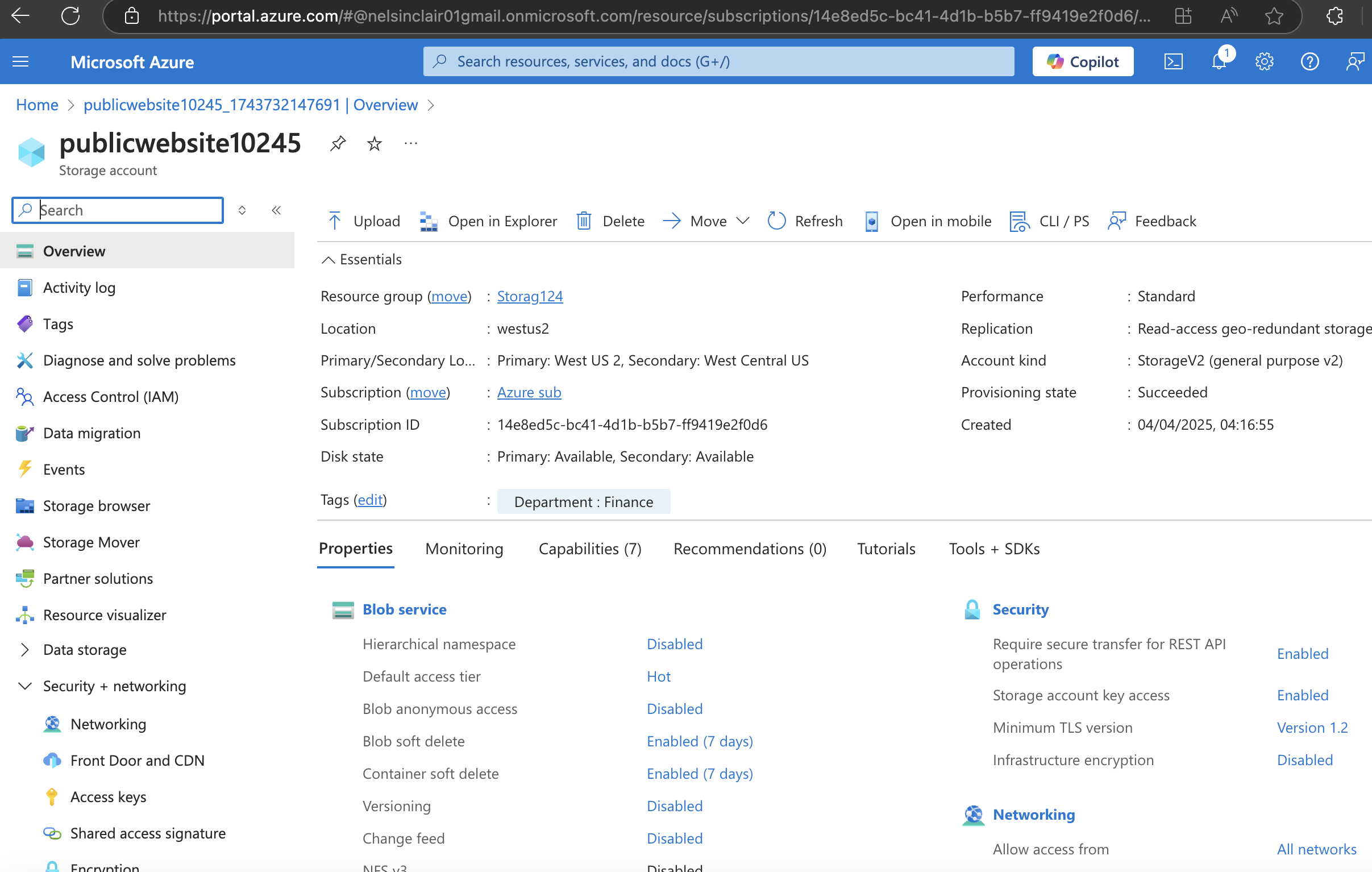Click All networks access value

pyautogui.click(x=1316, y=849)
